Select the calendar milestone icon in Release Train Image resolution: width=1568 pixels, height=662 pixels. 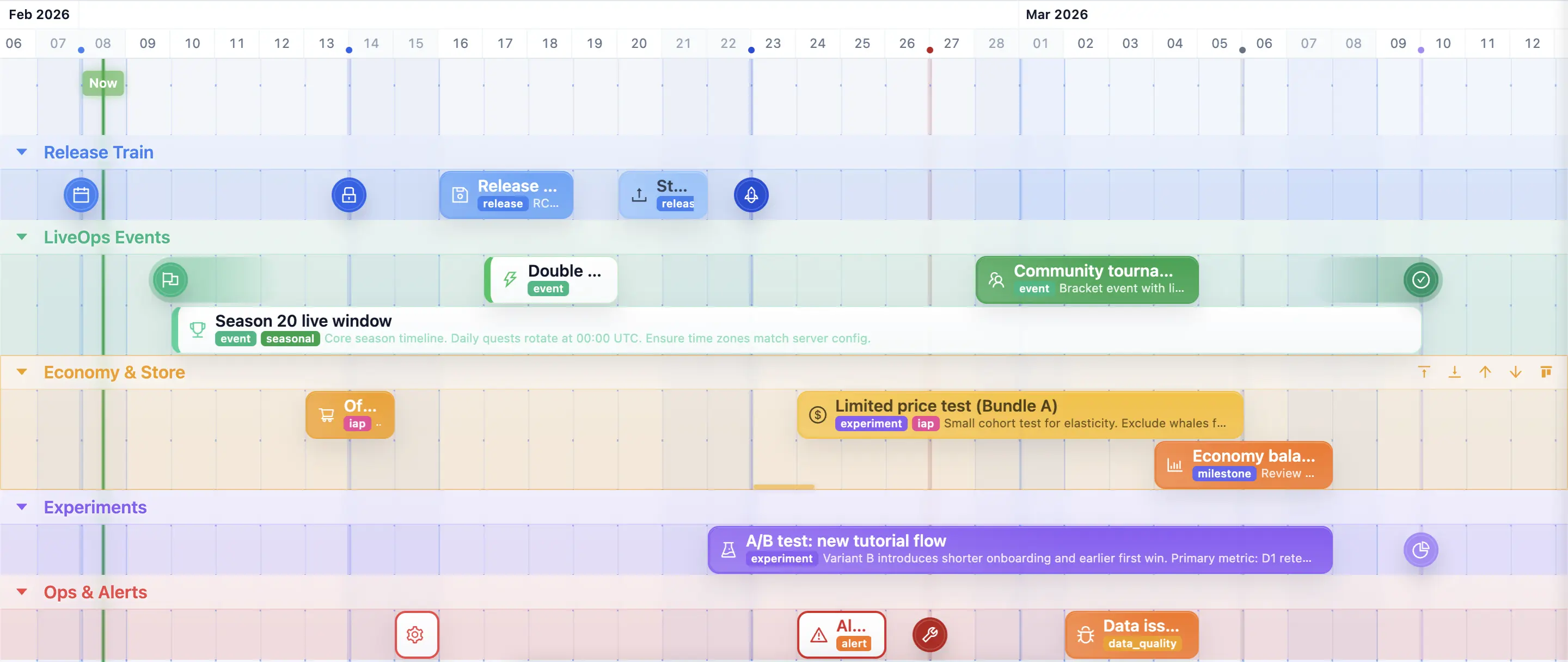pyautogui.click(x=81, y=195)
